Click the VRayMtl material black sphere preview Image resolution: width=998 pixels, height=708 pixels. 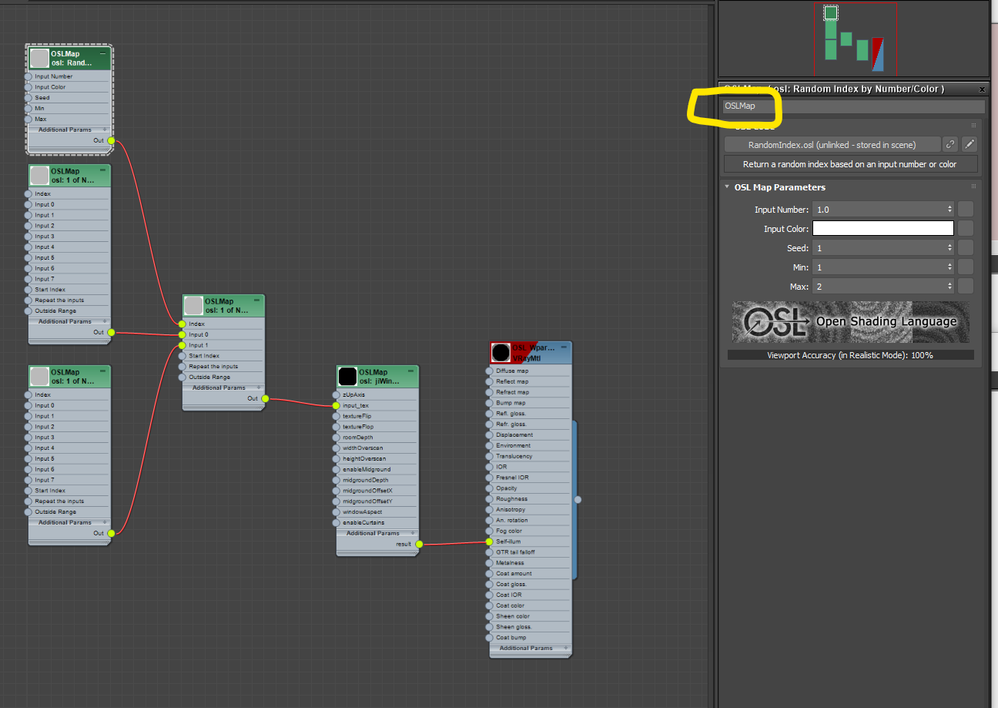click(501, 352)
